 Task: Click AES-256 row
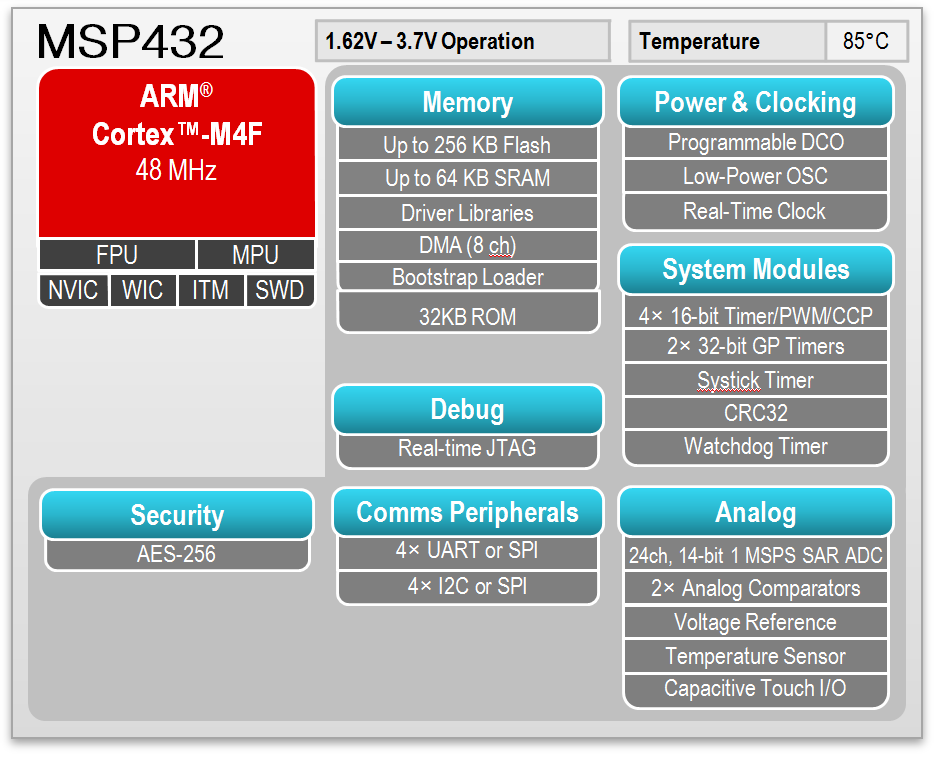[177, 554]
